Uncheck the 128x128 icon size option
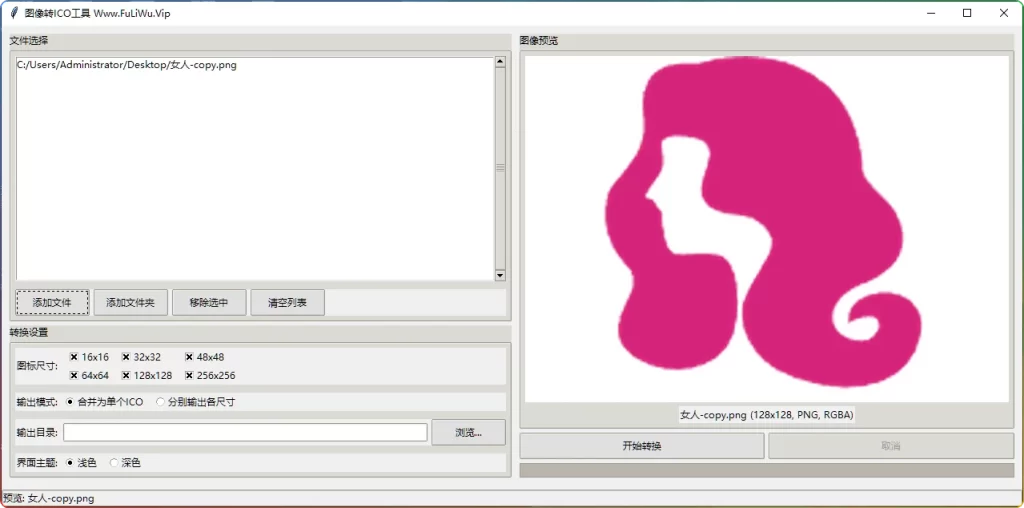Viewport: 1024px width, 508px height. coord(147,375)
